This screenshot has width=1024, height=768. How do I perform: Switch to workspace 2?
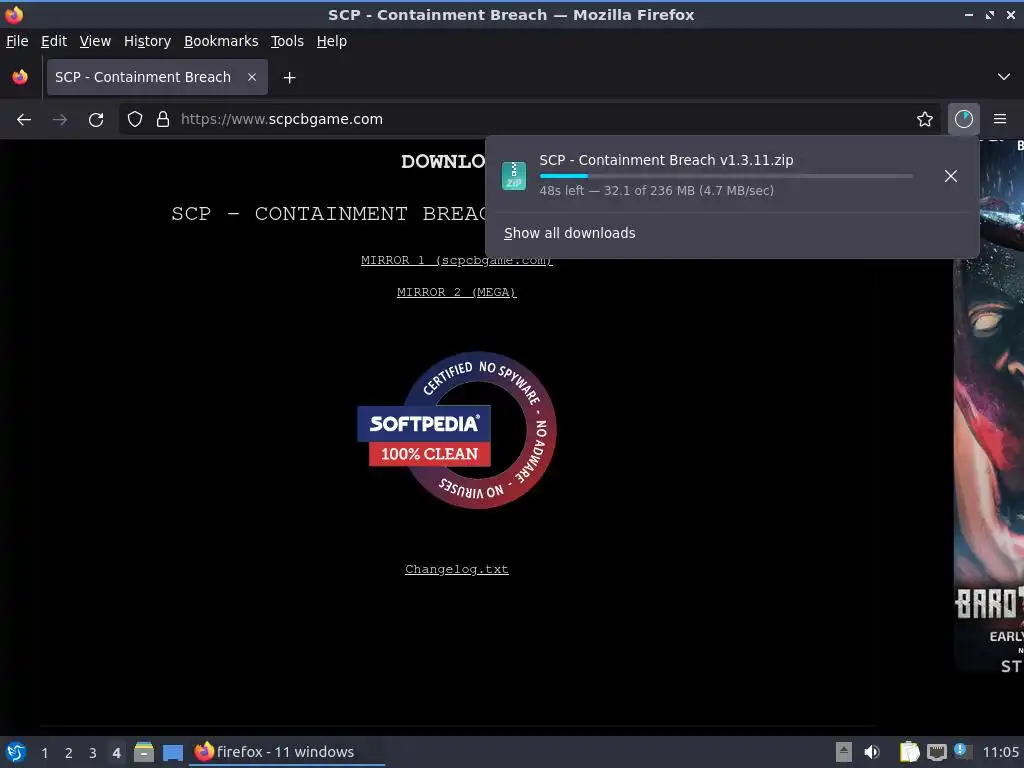[68, 753]
